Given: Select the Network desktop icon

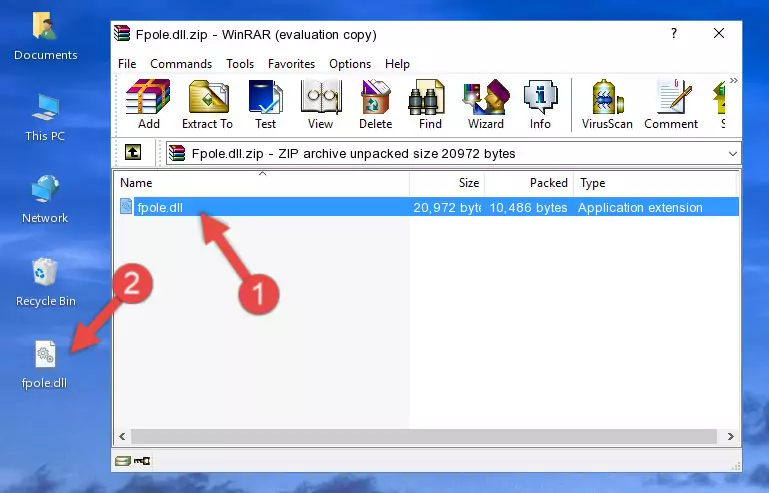Looking at the screenshot, I should click(x=45, y=200).
